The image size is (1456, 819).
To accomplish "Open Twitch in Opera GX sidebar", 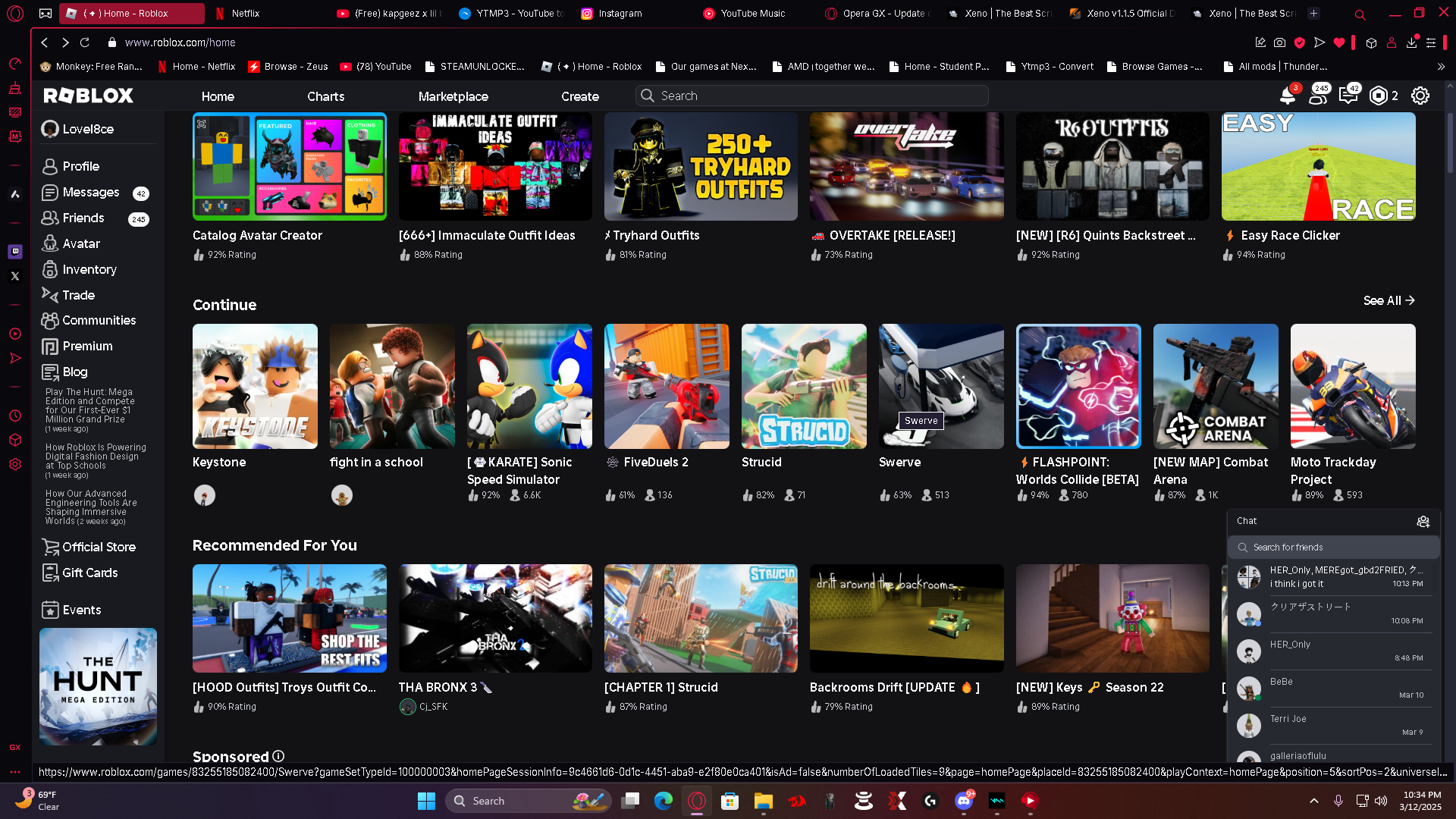I will pos(15,251).
